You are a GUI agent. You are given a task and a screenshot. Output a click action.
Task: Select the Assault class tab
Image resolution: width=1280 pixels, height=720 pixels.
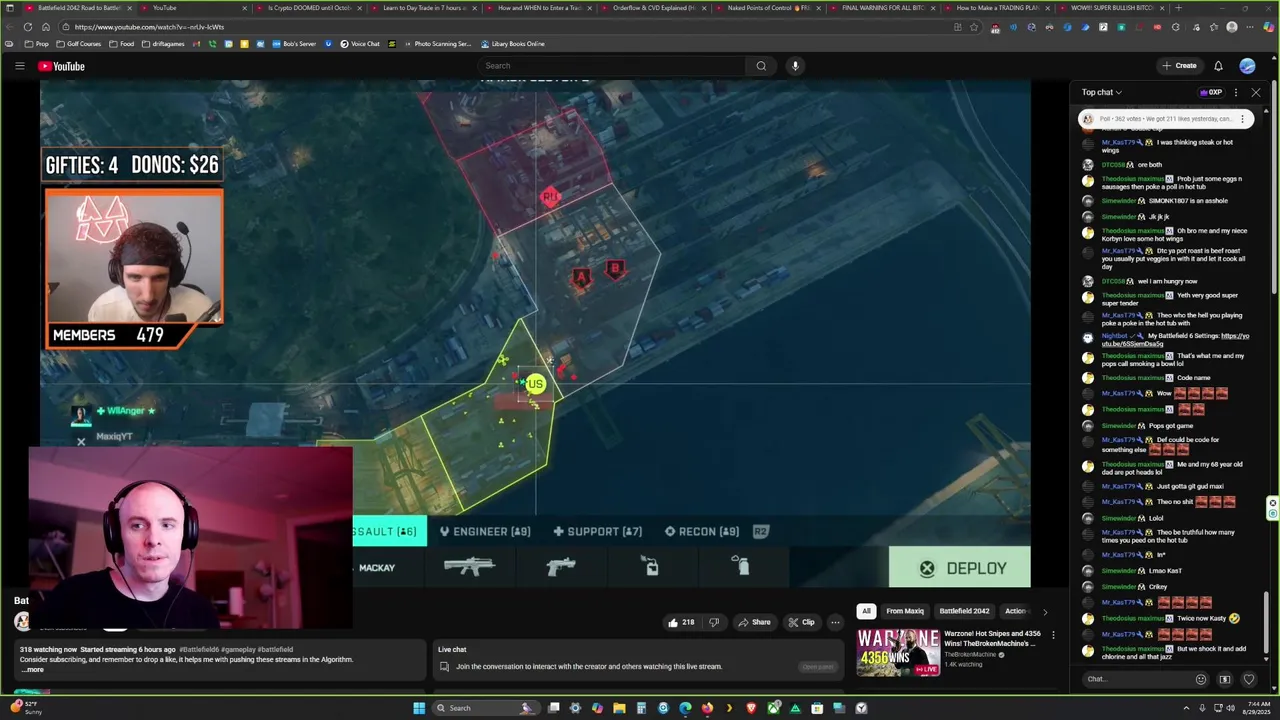tap(390, 531)
